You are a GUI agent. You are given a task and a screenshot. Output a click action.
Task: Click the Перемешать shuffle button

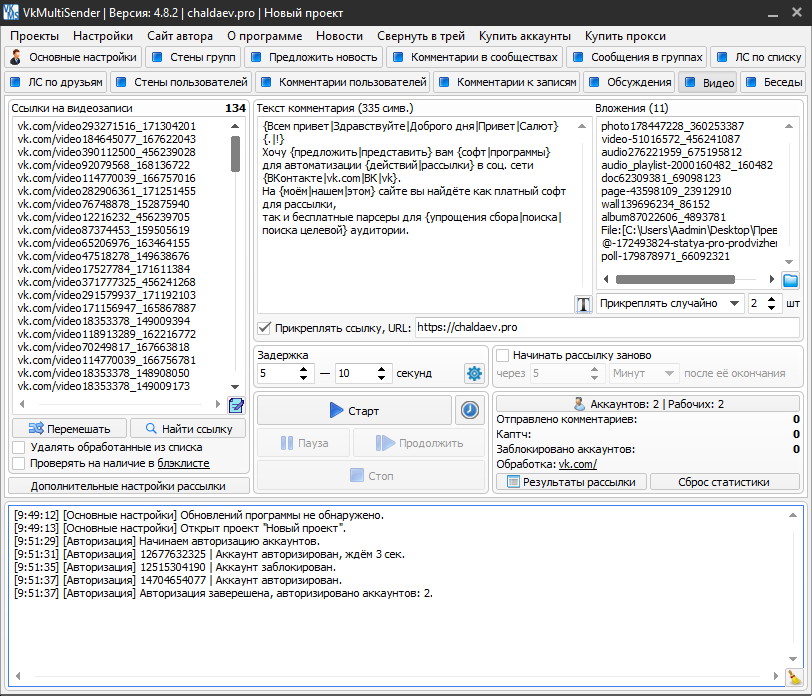point(69,429)
